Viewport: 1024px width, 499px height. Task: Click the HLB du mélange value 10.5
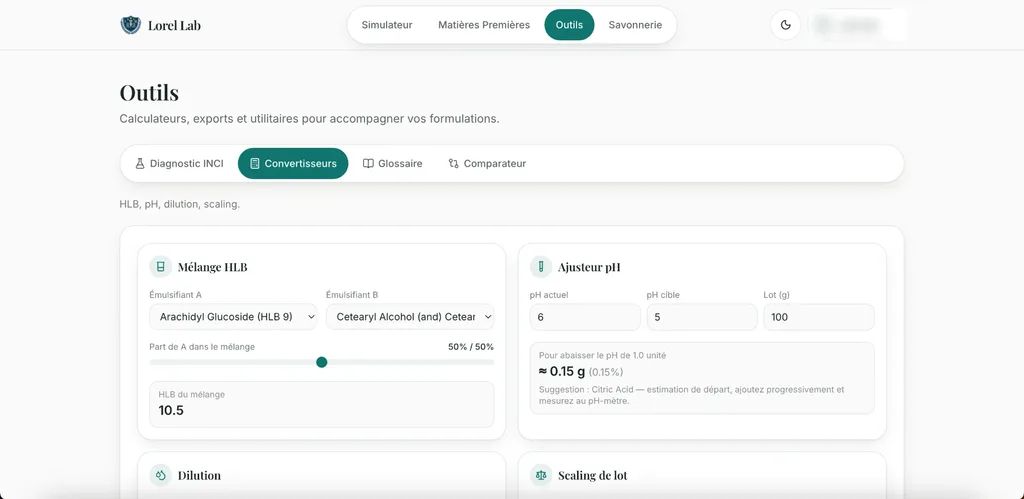click(x=171, y=410)
